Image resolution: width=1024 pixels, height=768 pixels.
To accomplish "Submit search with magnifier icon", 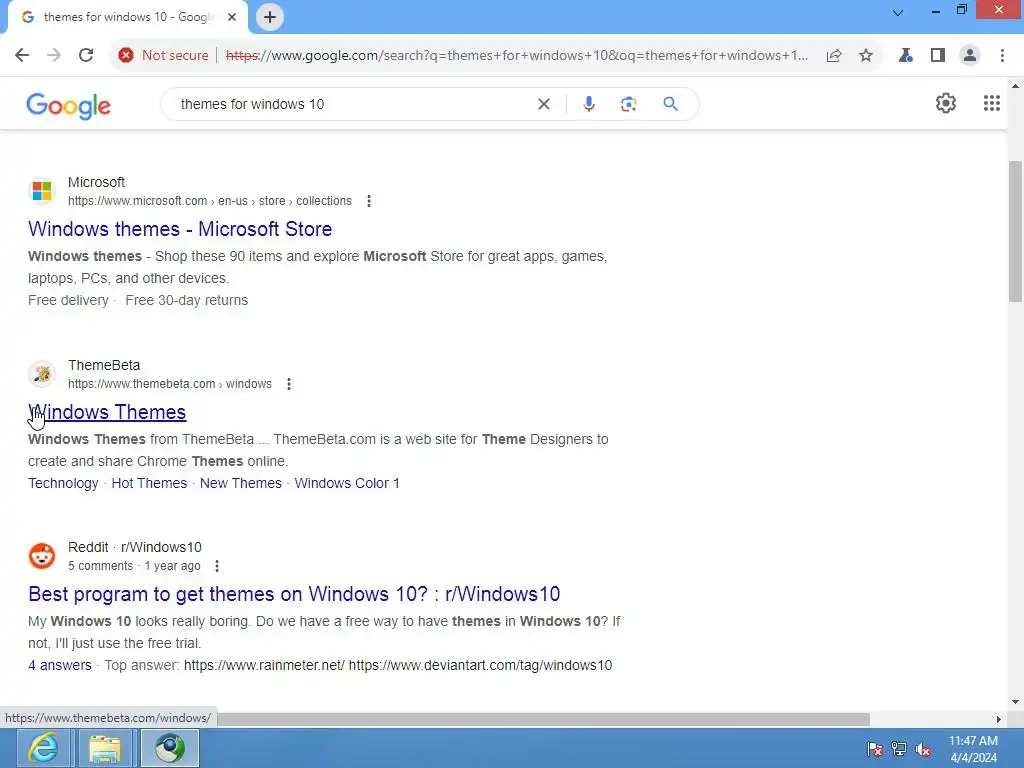I will 670,104.
